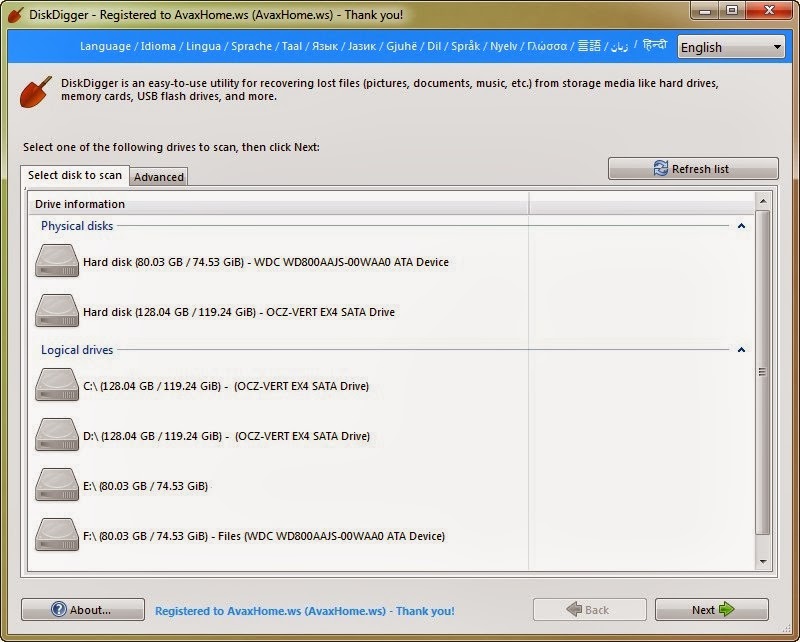Click the D:\ logical drive icon
This screenshot has height=642, width=800.
click(57, 435)
